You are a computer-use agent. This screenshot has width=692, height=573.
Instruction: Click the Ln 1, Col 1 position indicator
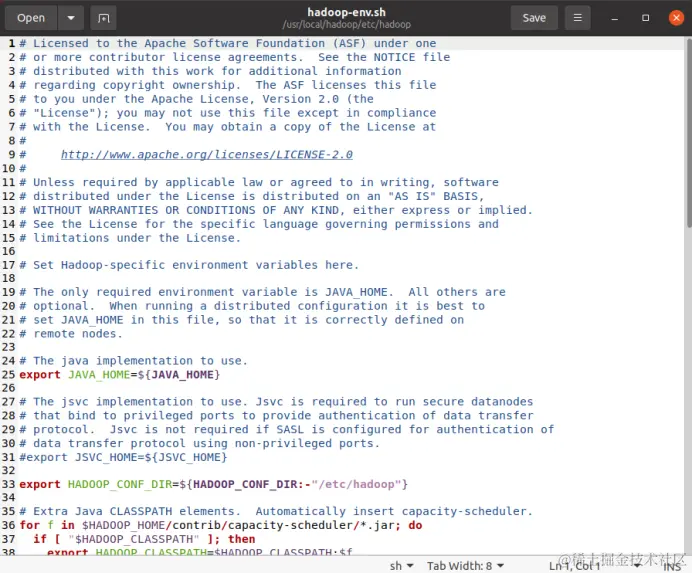coord(575,565)
